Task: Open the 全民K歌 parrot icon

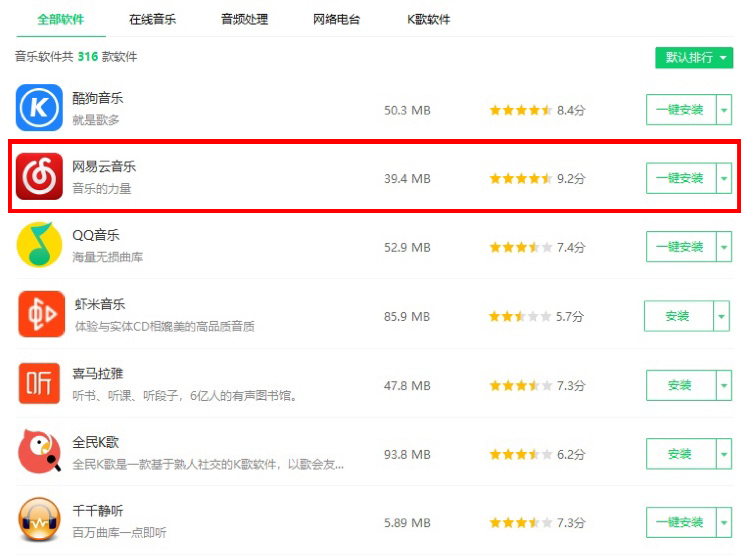Action: 39,451
